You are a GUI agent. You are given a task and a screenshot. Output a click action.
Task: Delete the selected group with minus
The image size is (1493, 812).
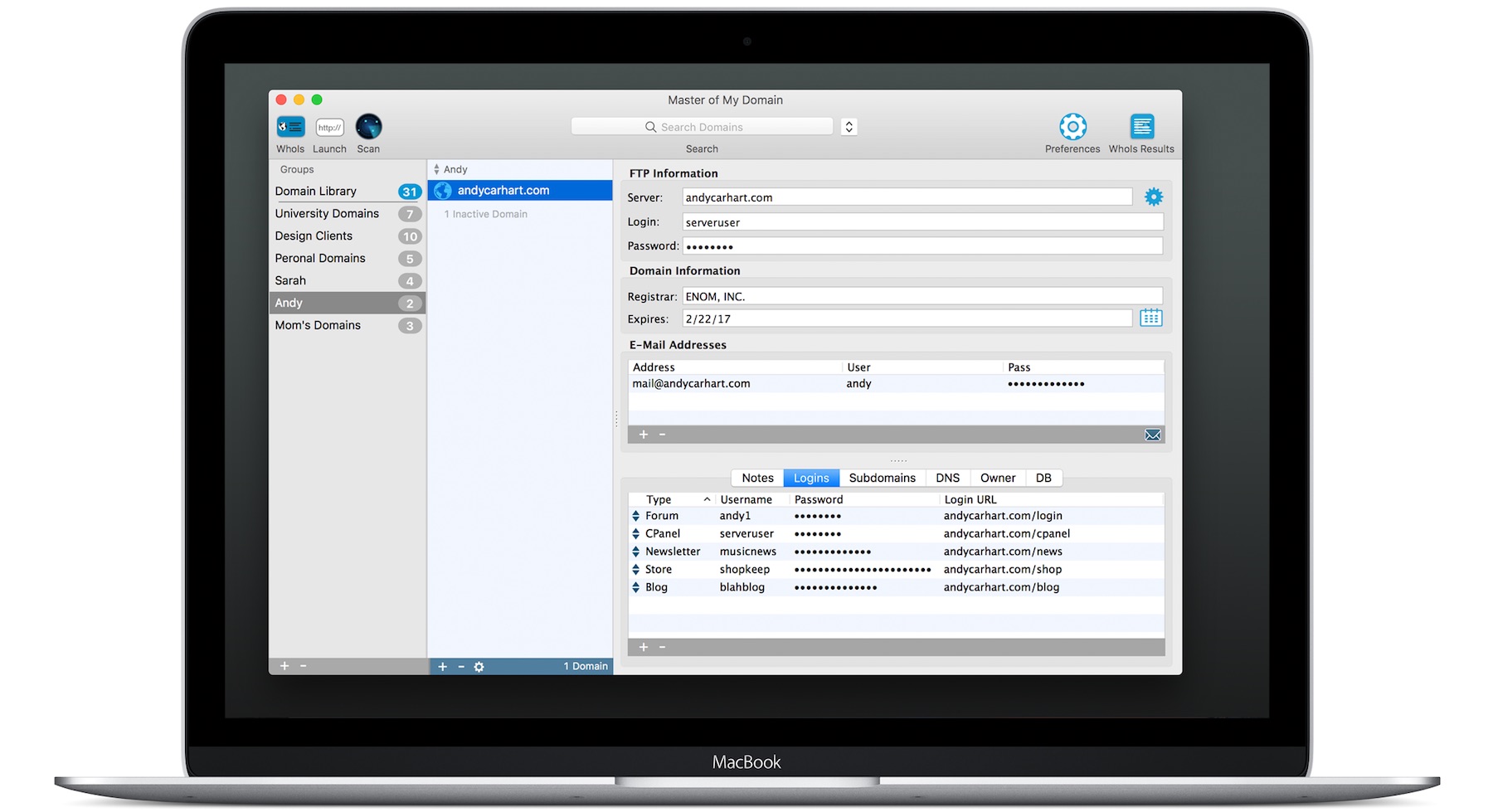pyautogui.click(x=303, y=666)
